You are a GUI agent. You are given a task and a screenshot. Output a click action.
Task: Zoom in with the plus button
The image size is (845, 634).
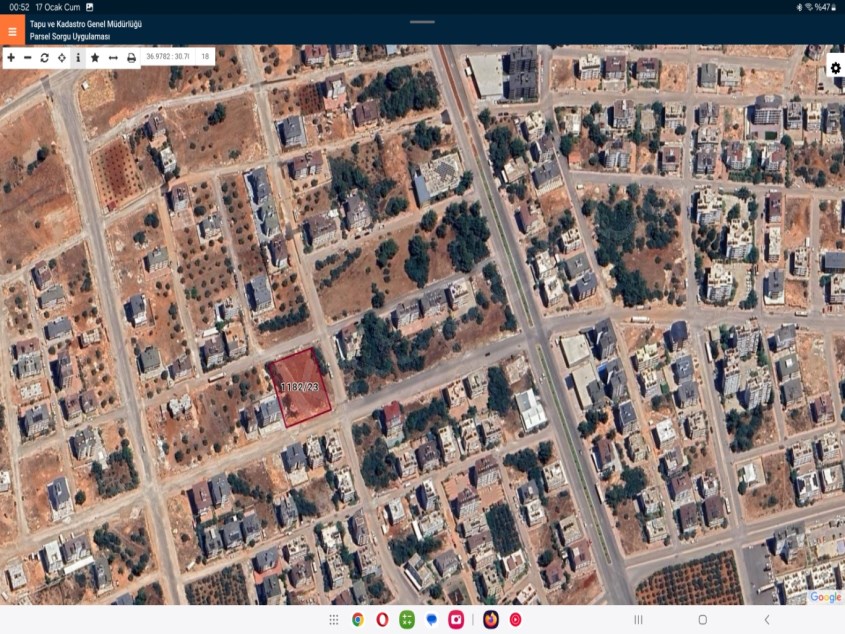(x=11, y=58)
